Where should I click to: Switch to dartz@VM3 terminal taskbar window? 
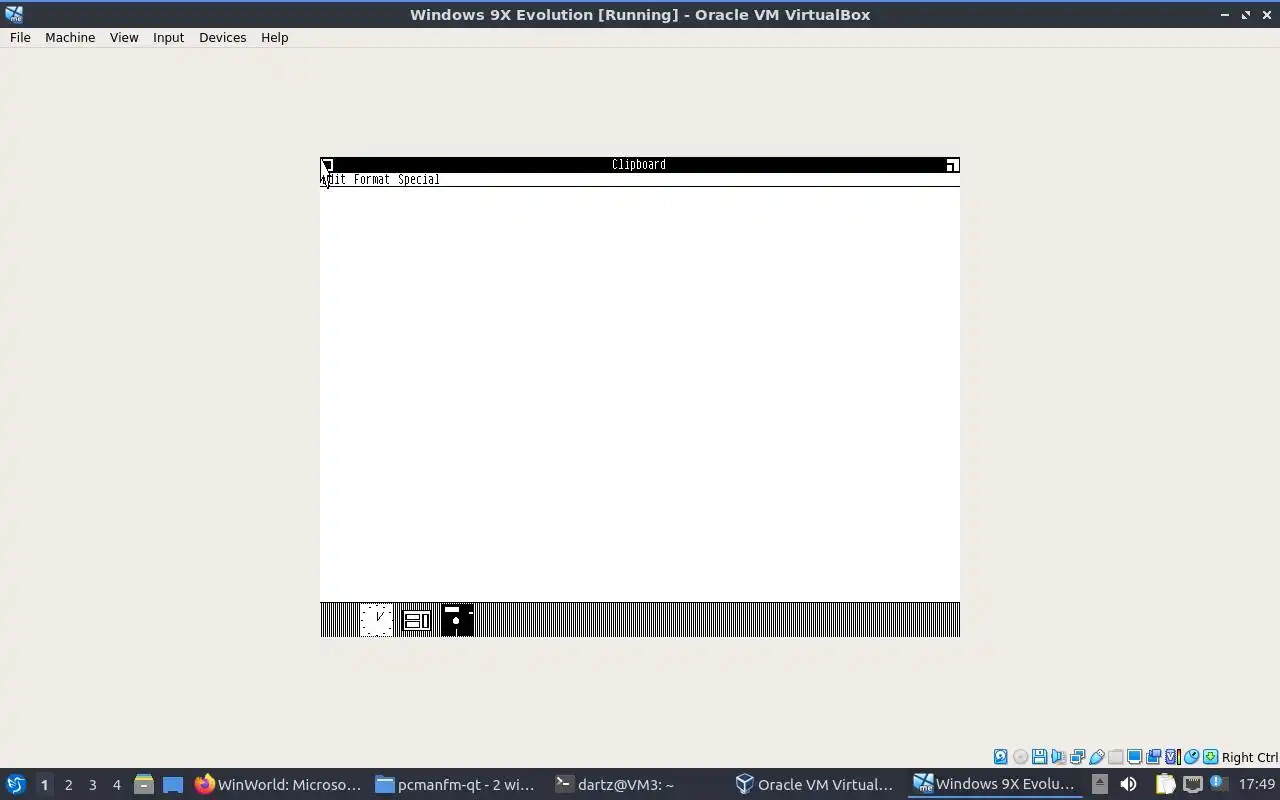(636, 784)
